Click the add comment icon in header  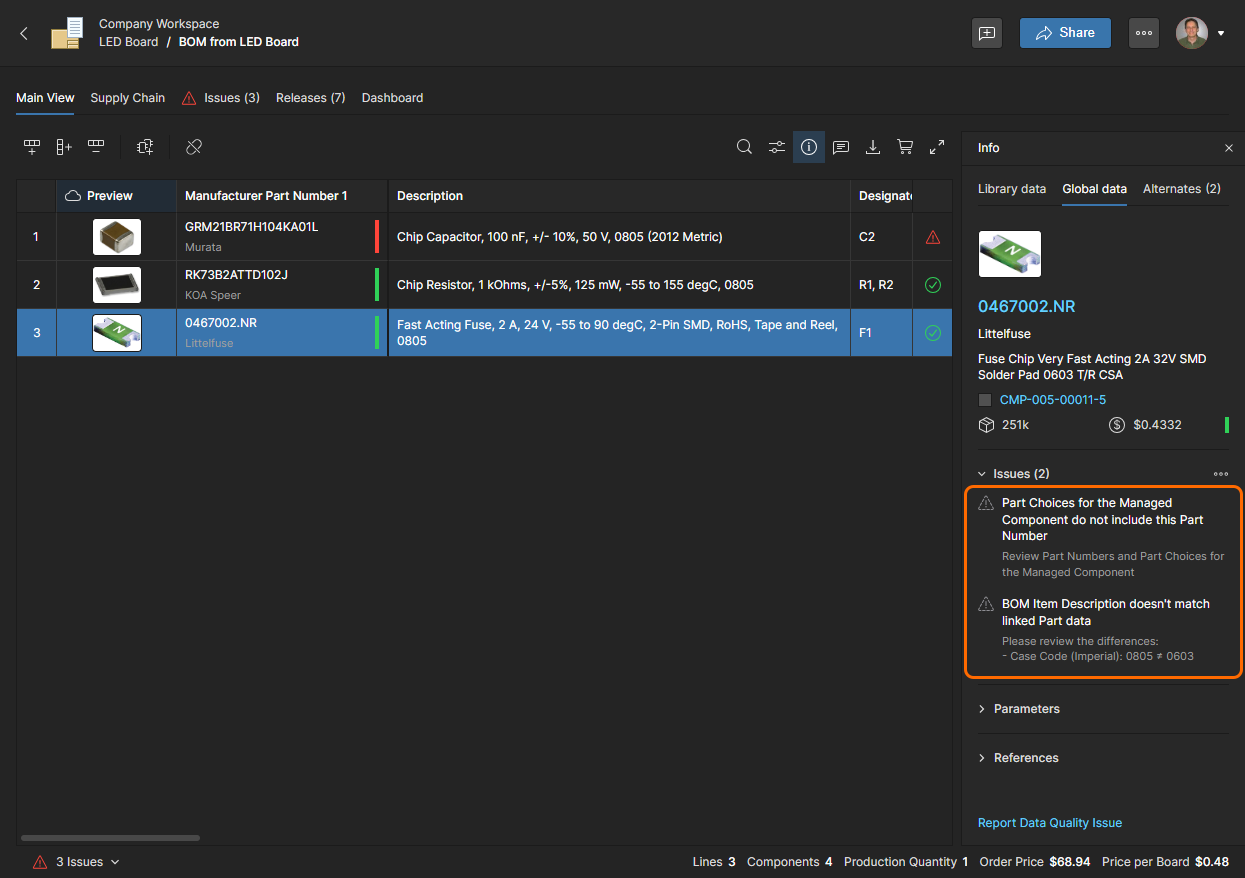tap(987, 33)
